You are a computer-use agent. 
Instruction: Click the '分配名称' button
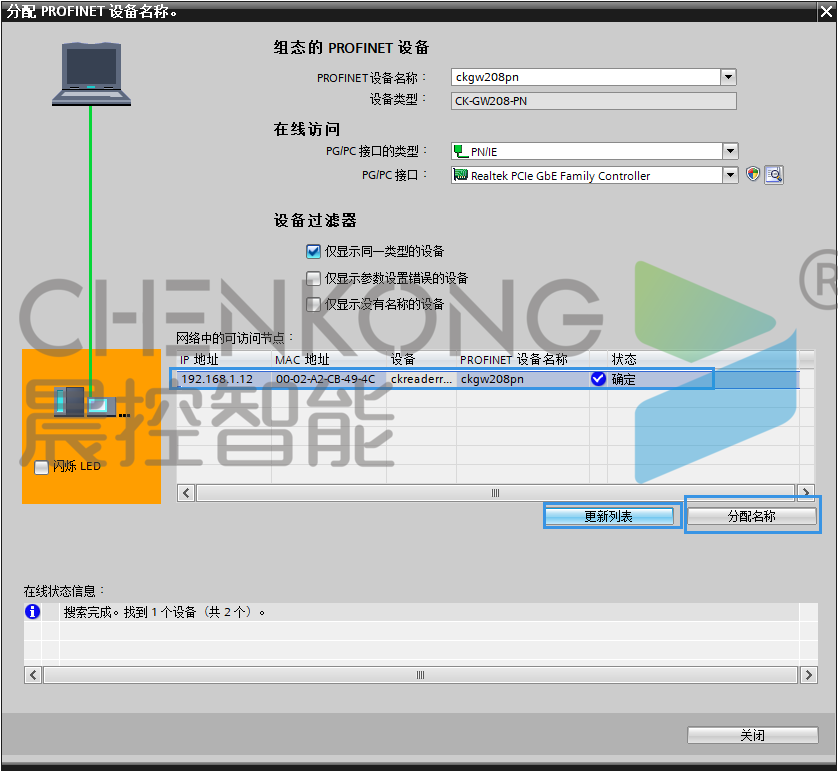point(752,516)
